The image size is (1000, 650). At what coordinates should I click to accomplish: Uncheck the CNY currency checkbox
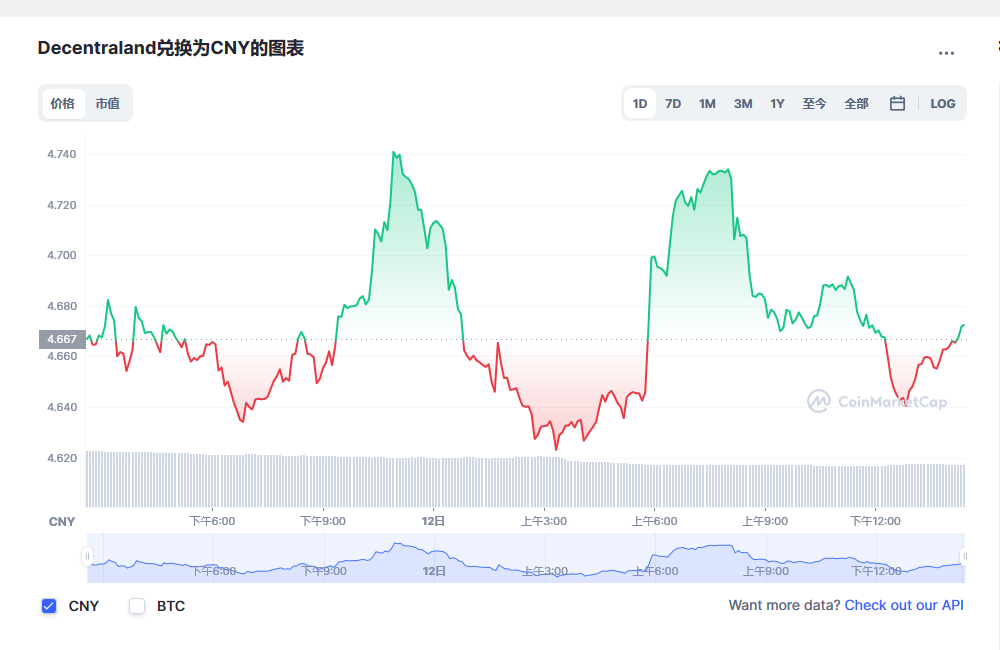tap(49, 606)
